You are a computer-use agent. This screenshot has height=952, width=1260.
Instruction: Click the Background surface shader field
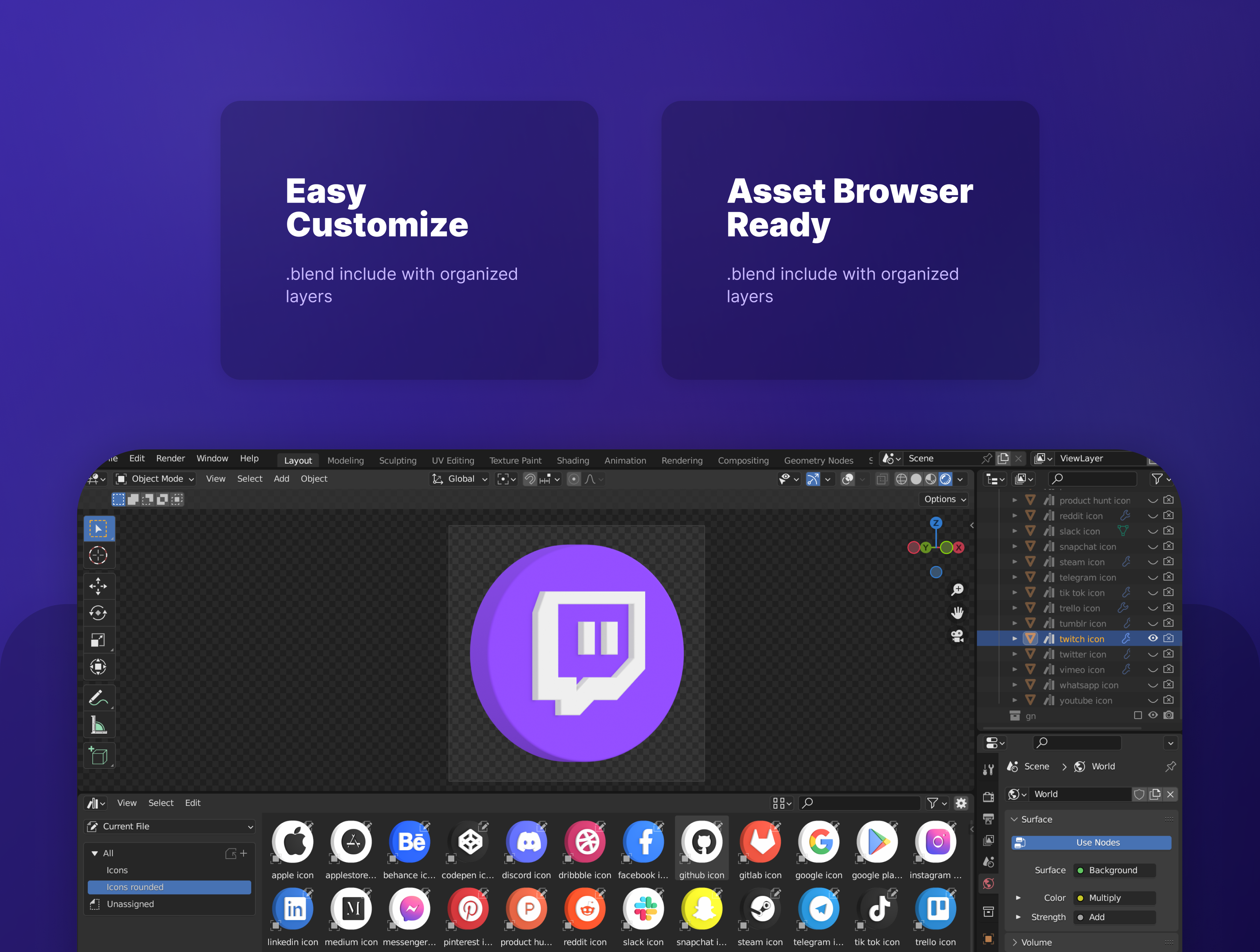pyautogui.click(x=1114, y=870)
